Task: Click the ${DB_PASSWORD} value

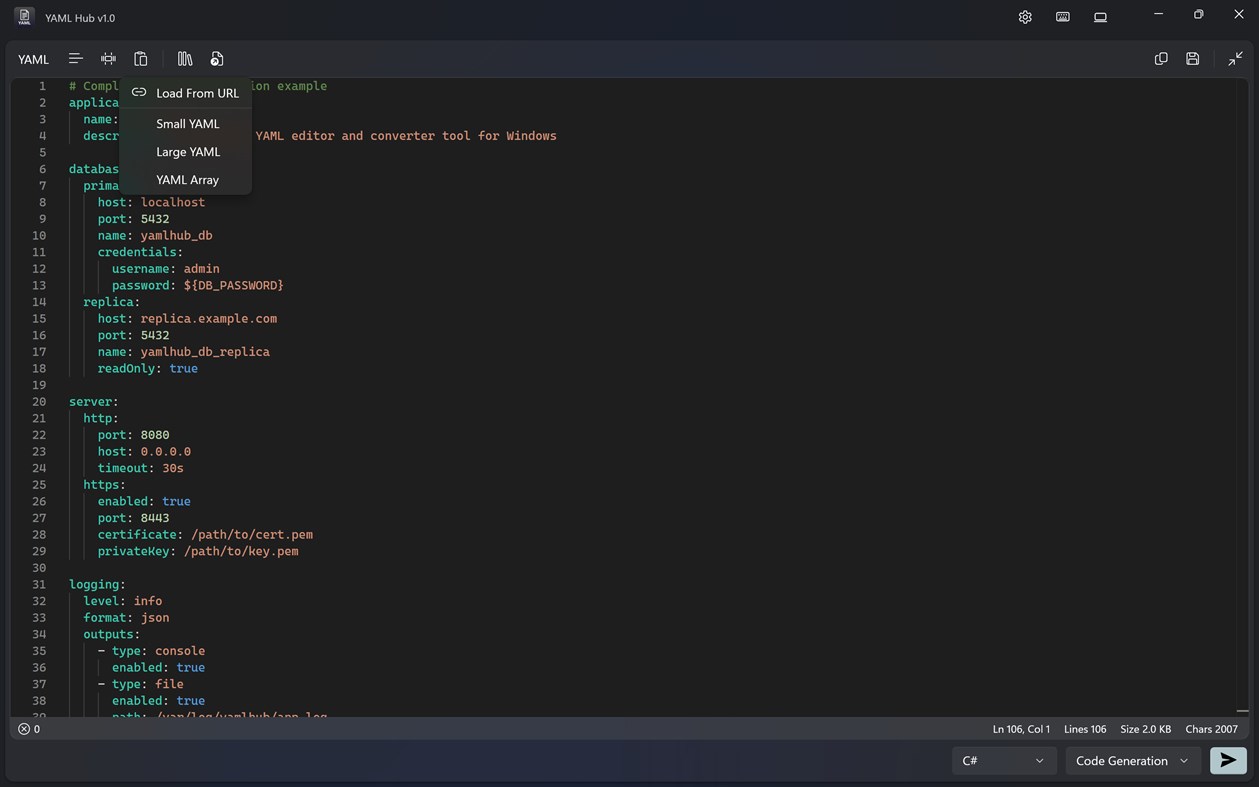Action: point(233,286)
